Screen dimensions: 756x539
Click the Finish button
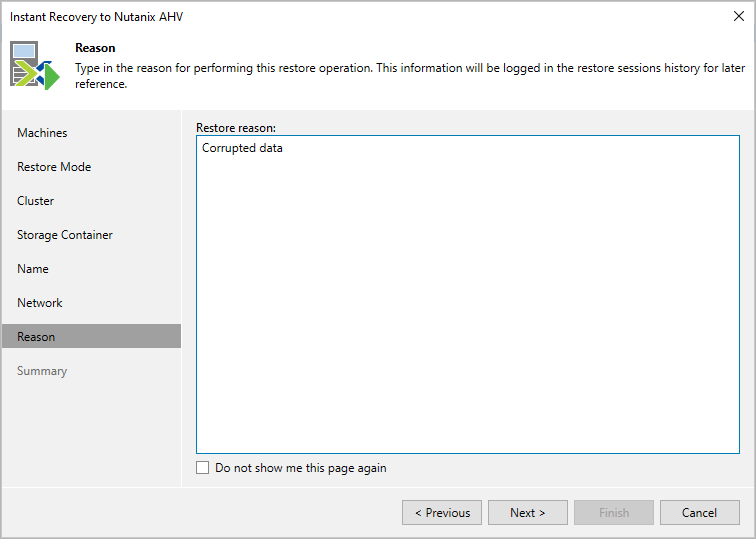[614, 513]
